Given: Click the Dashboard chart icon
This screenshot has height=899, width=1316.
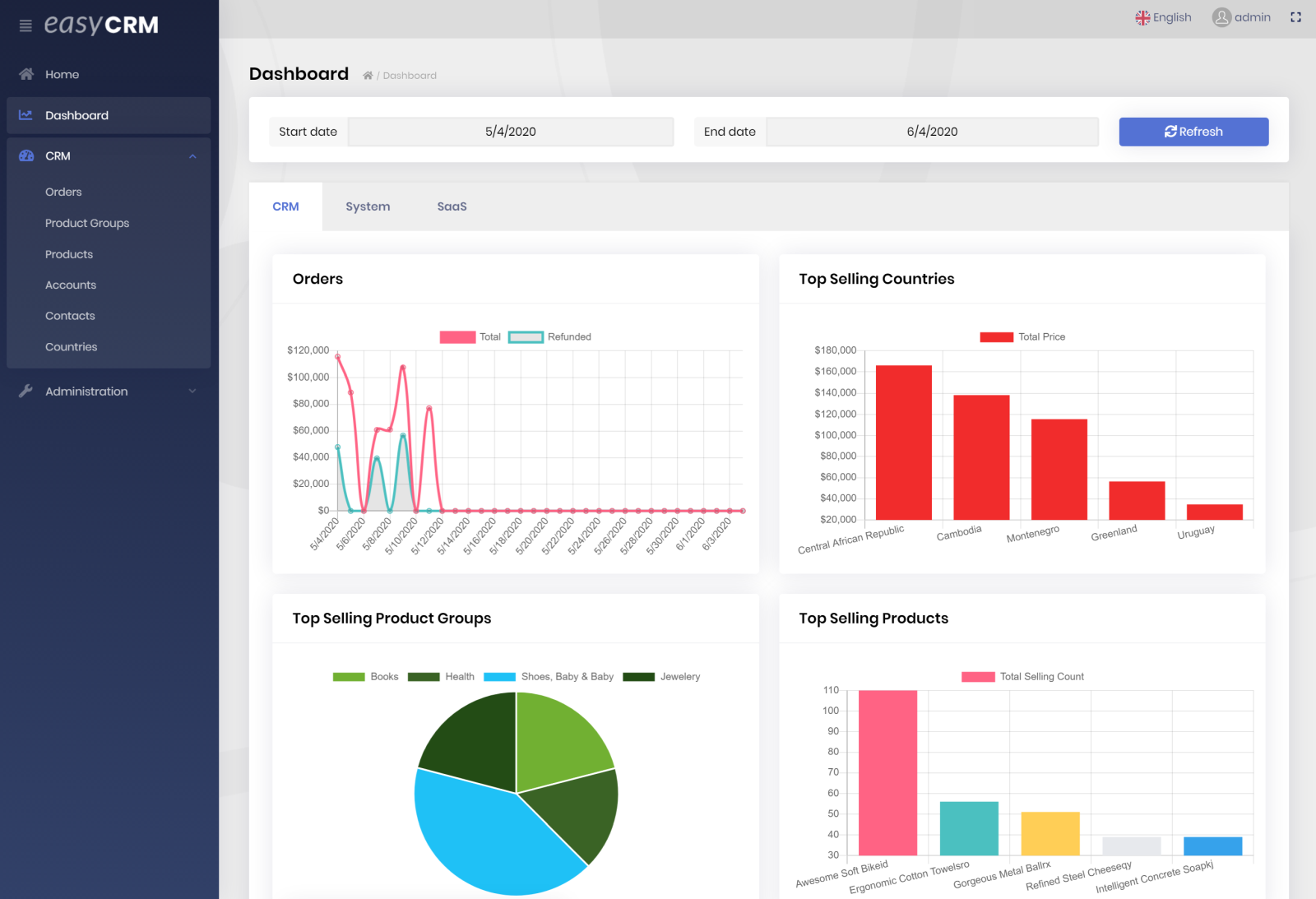Looking at the screenshot, I should [25, 115].
